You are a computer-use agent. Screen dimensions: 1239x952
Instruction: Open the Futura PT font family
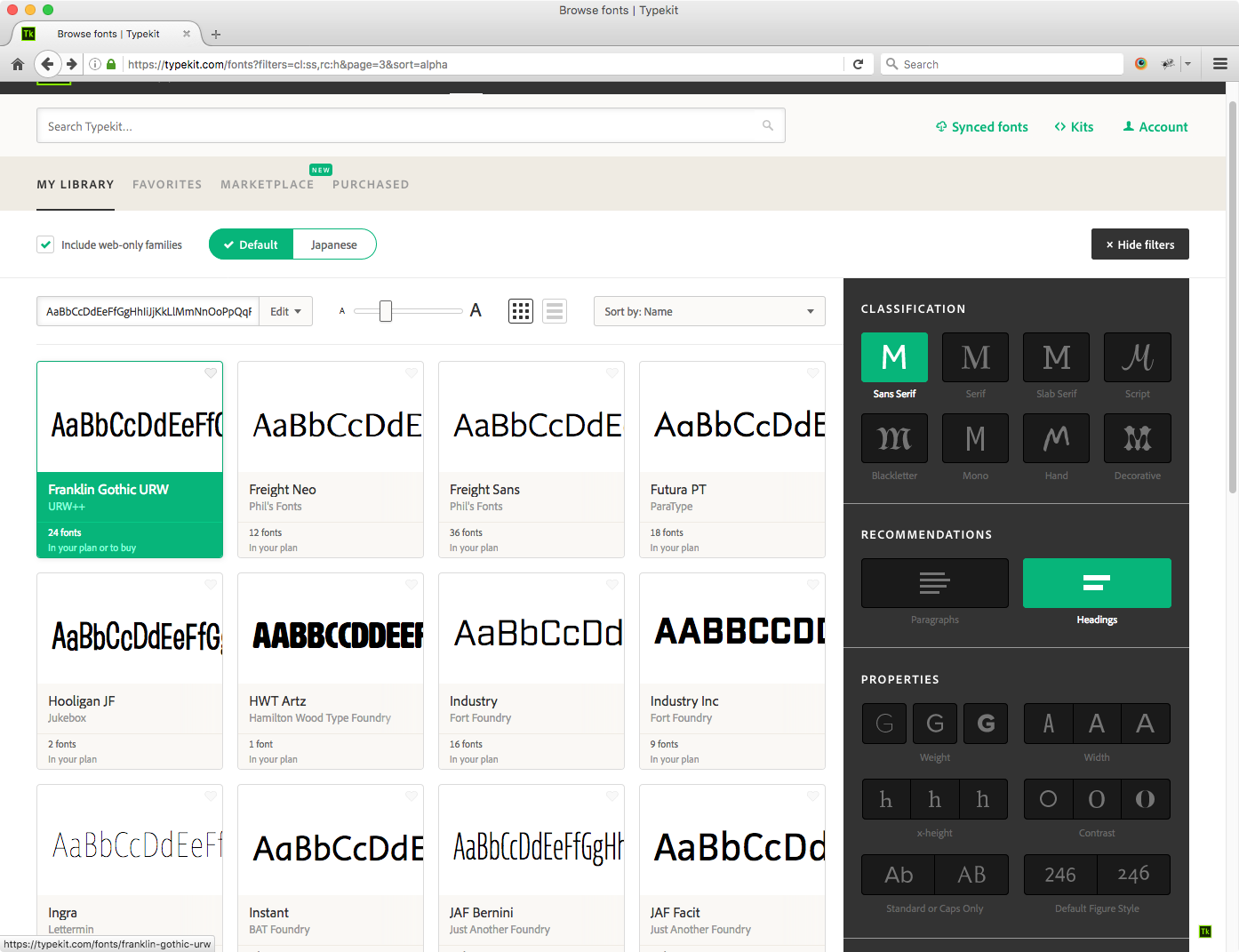point(732,460)
